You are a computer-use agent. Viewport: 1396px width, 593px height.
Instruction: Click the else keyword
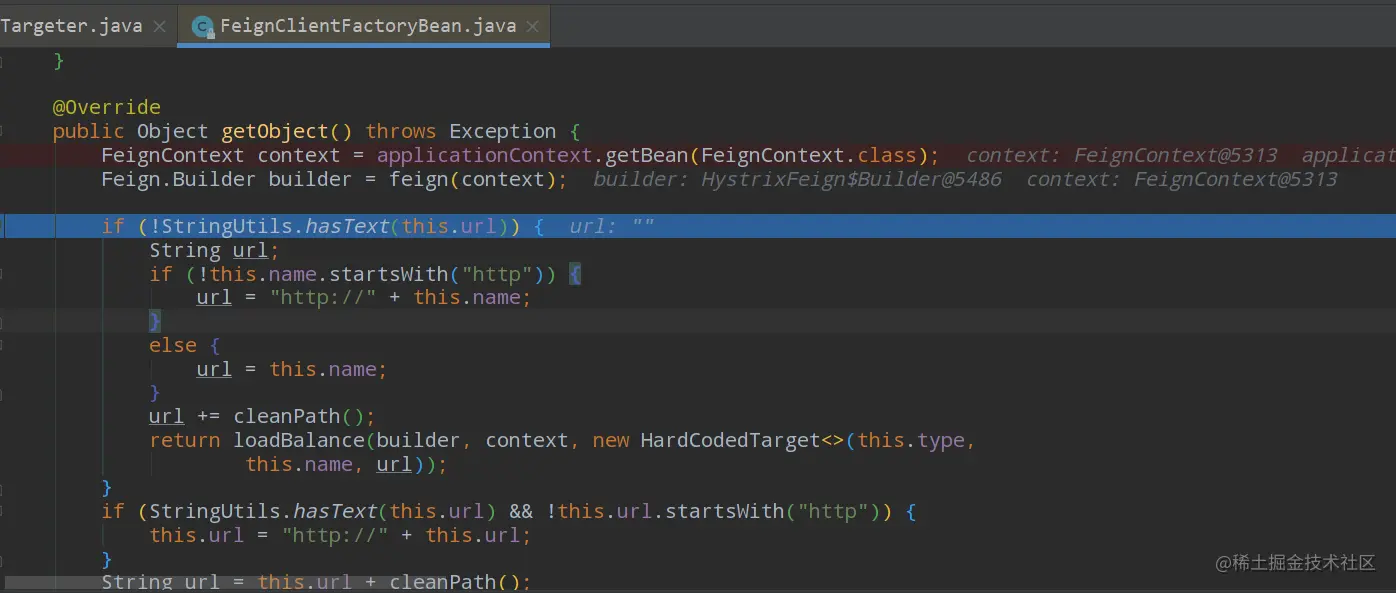tap(173, 345)
